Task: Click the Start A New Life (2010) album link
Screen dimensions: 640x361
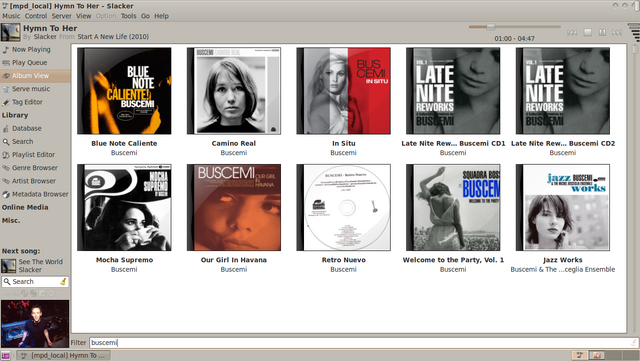Action: coord(113,37)
